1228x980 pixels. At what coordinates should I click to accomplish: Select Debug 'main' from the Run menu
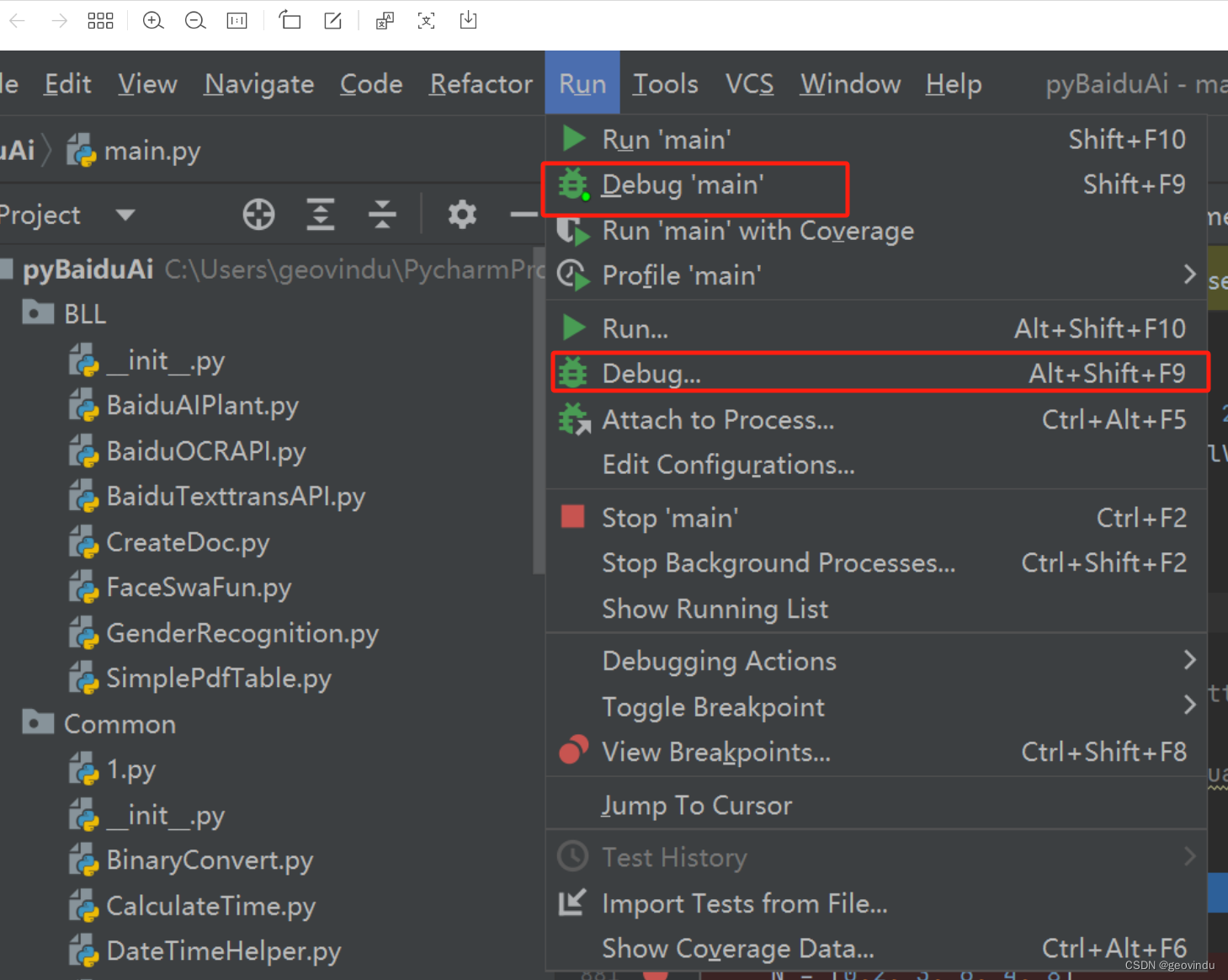point(683,184)
